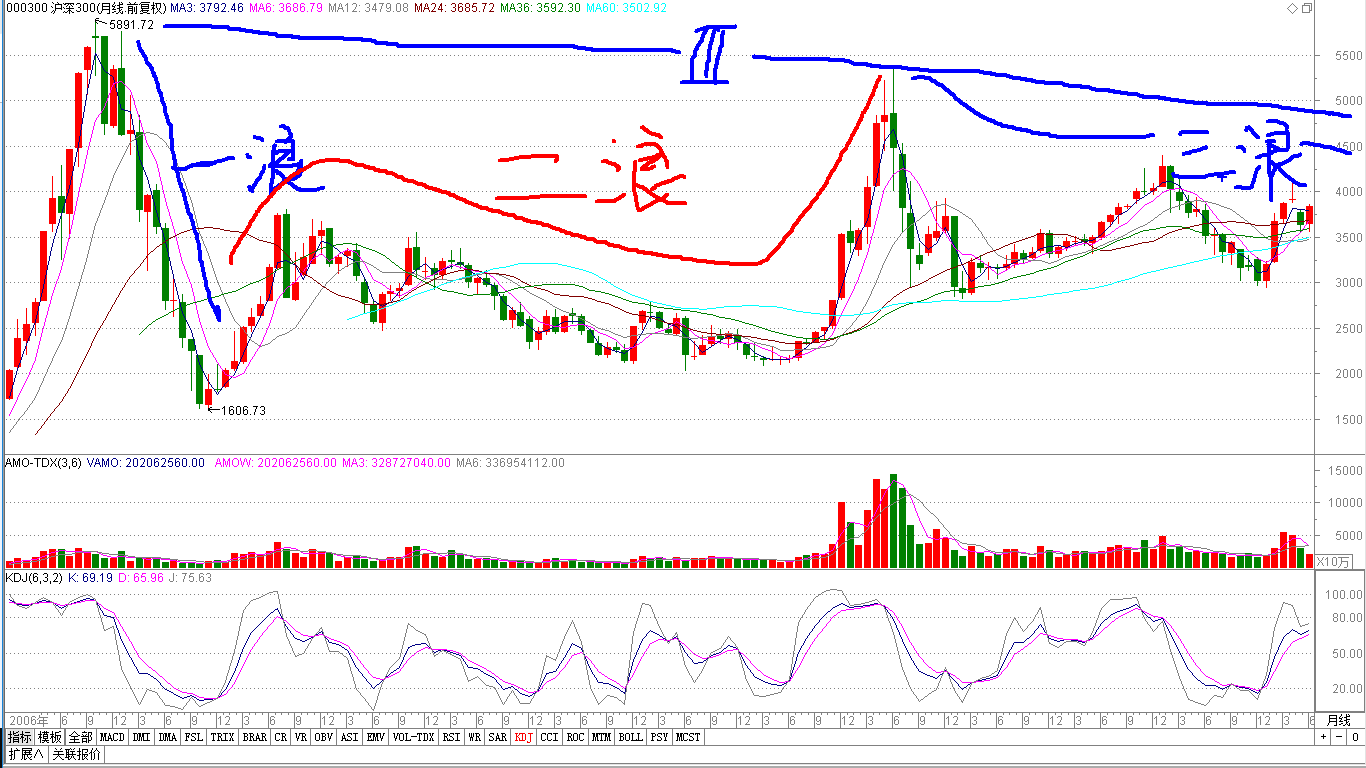Click the D: 65.96 value

[142, 578]
